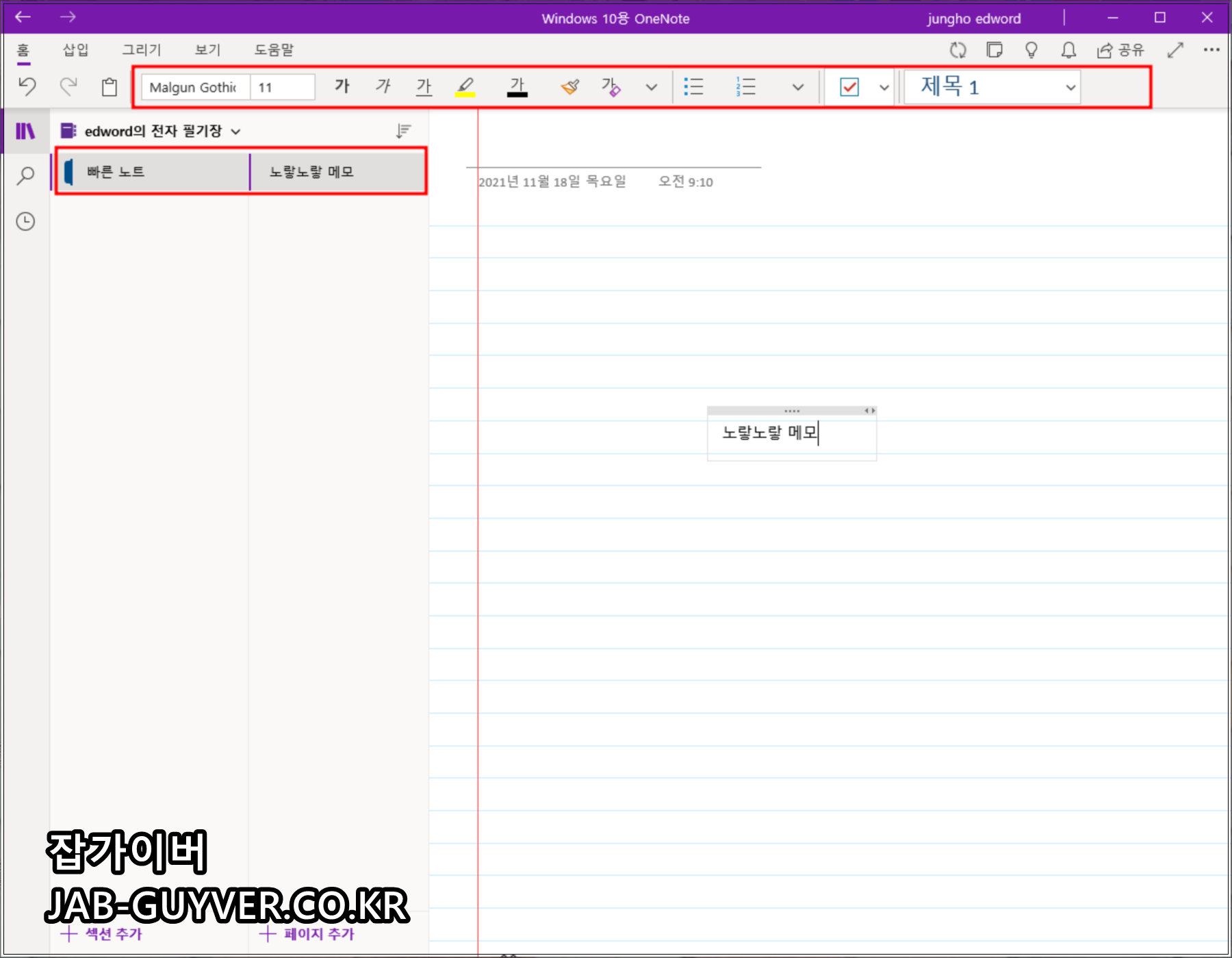
Task: Open search with magnifier icon
Action: pyautogui.click(x=25, y=176)
